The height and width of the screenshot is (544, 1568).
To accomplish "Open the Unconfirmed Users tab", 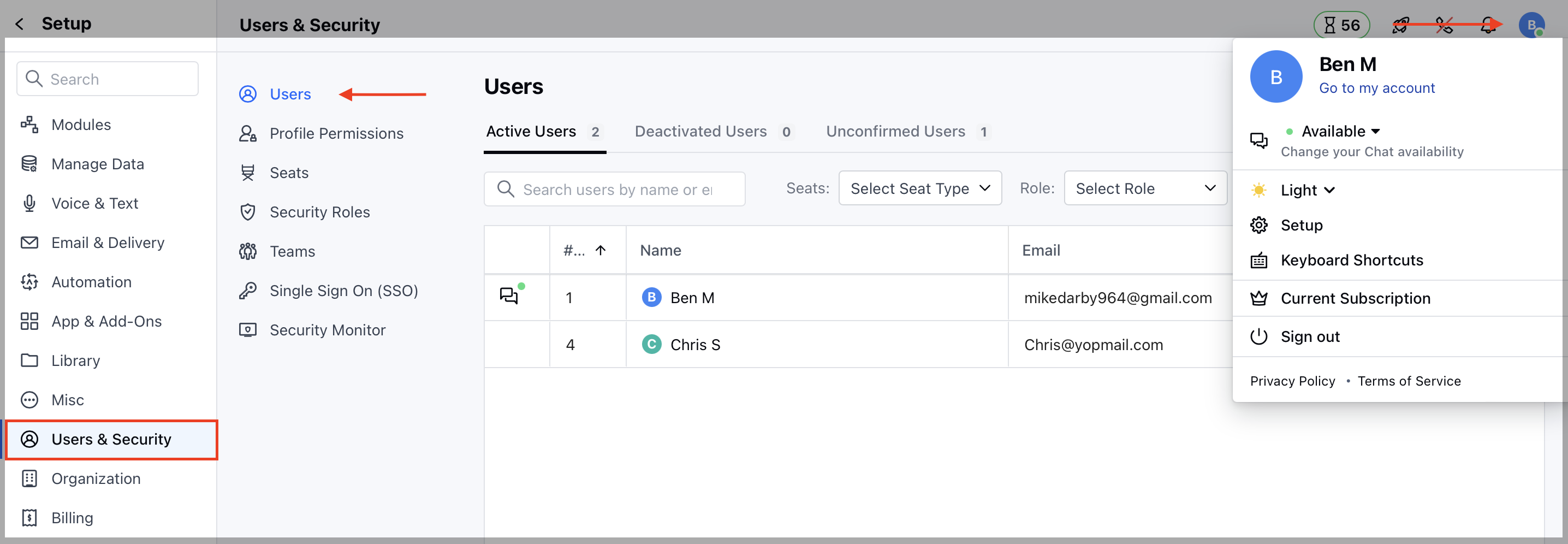I will tap(895, 131).
